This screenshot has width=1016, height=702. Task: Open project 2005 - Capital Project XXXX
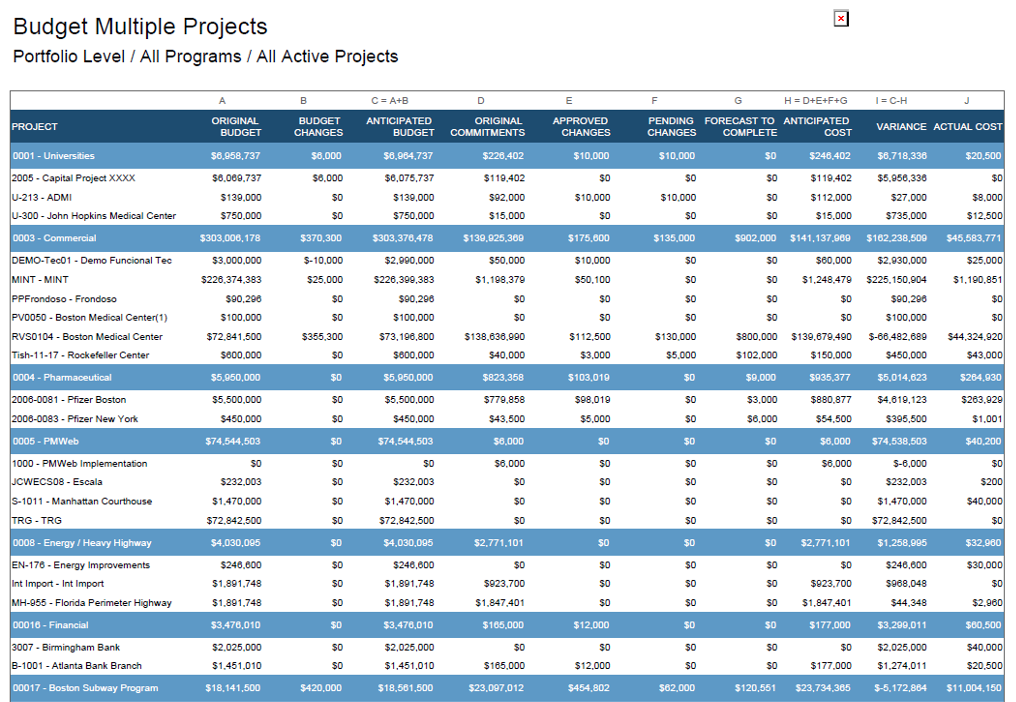click(x=73, y=178)
